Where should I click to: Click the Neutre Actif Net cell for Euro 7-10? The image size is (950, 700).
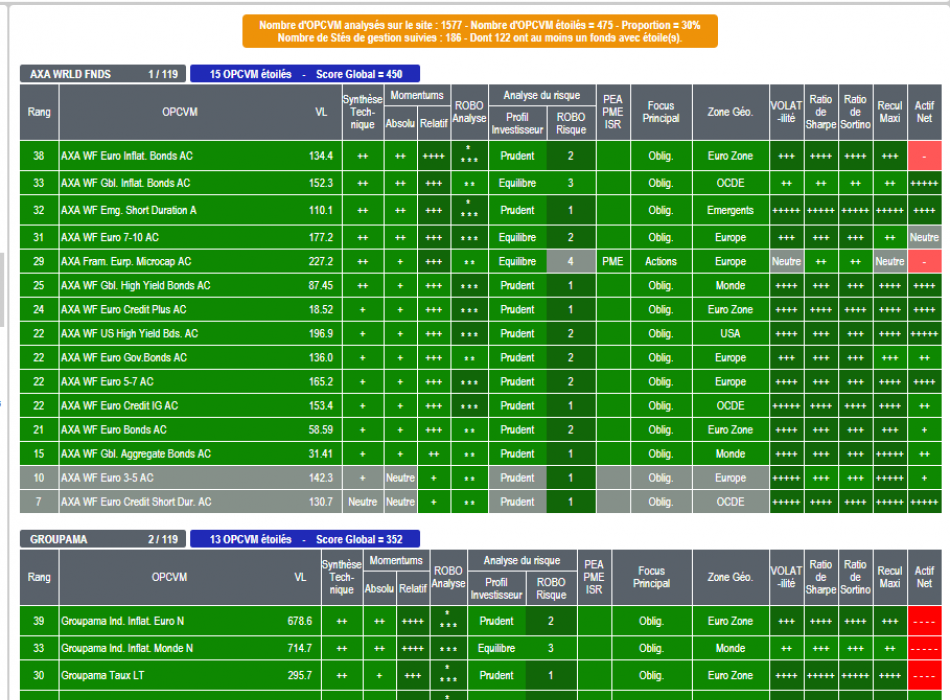925,238
